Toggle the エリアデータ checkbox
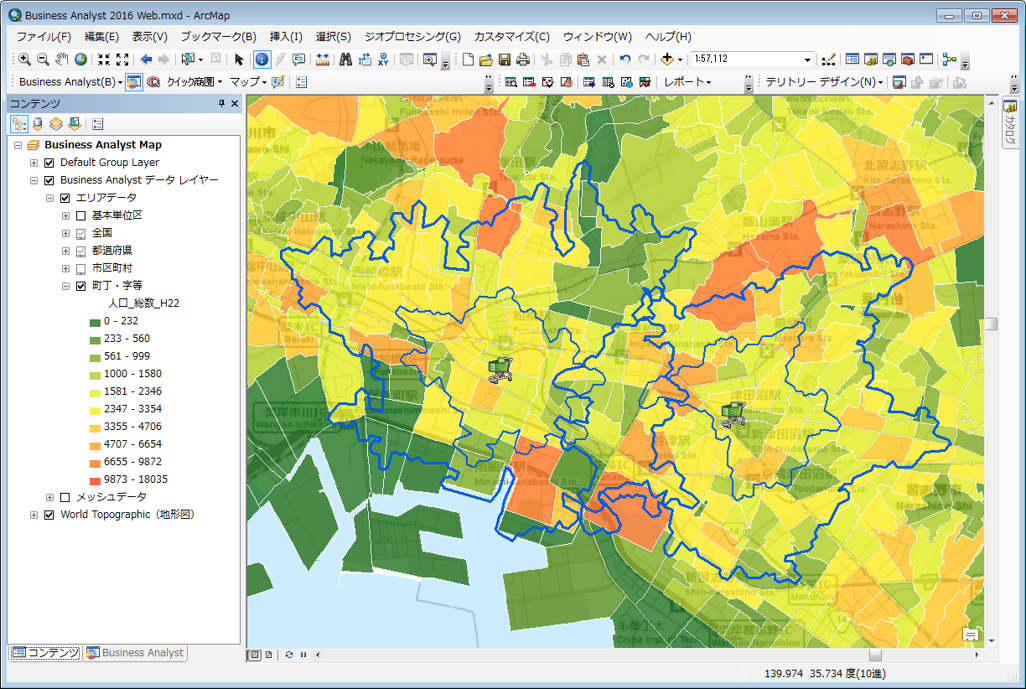 coord(65,198)
